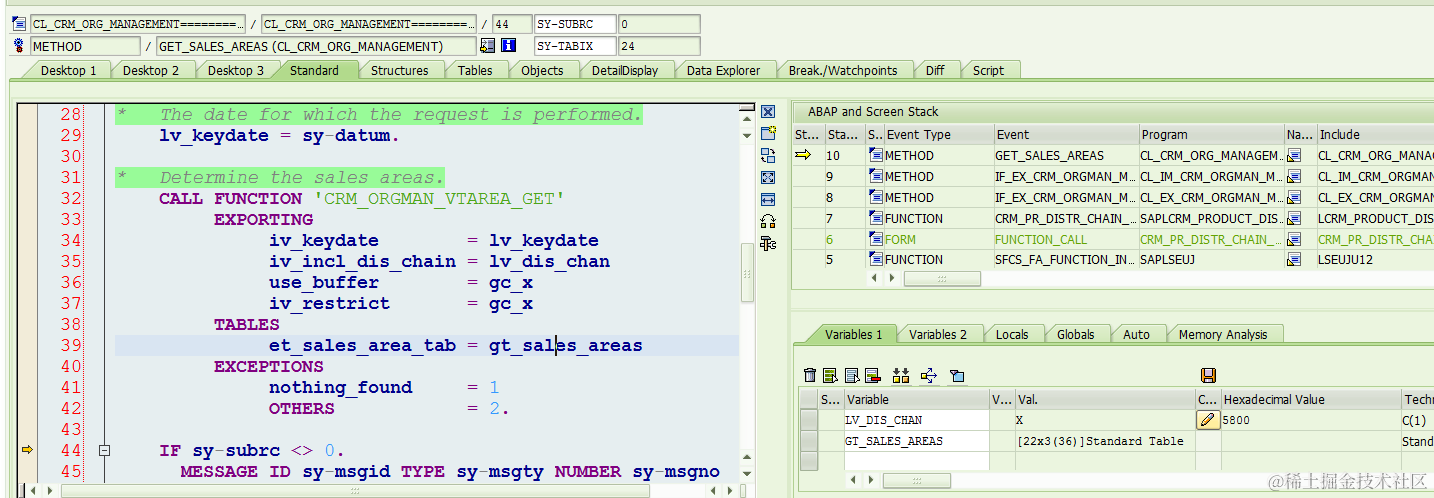Click the red delete-row icon in Variables toolbar
Viewport: 1434px width, 498px height.
click(x=872, y=375)
